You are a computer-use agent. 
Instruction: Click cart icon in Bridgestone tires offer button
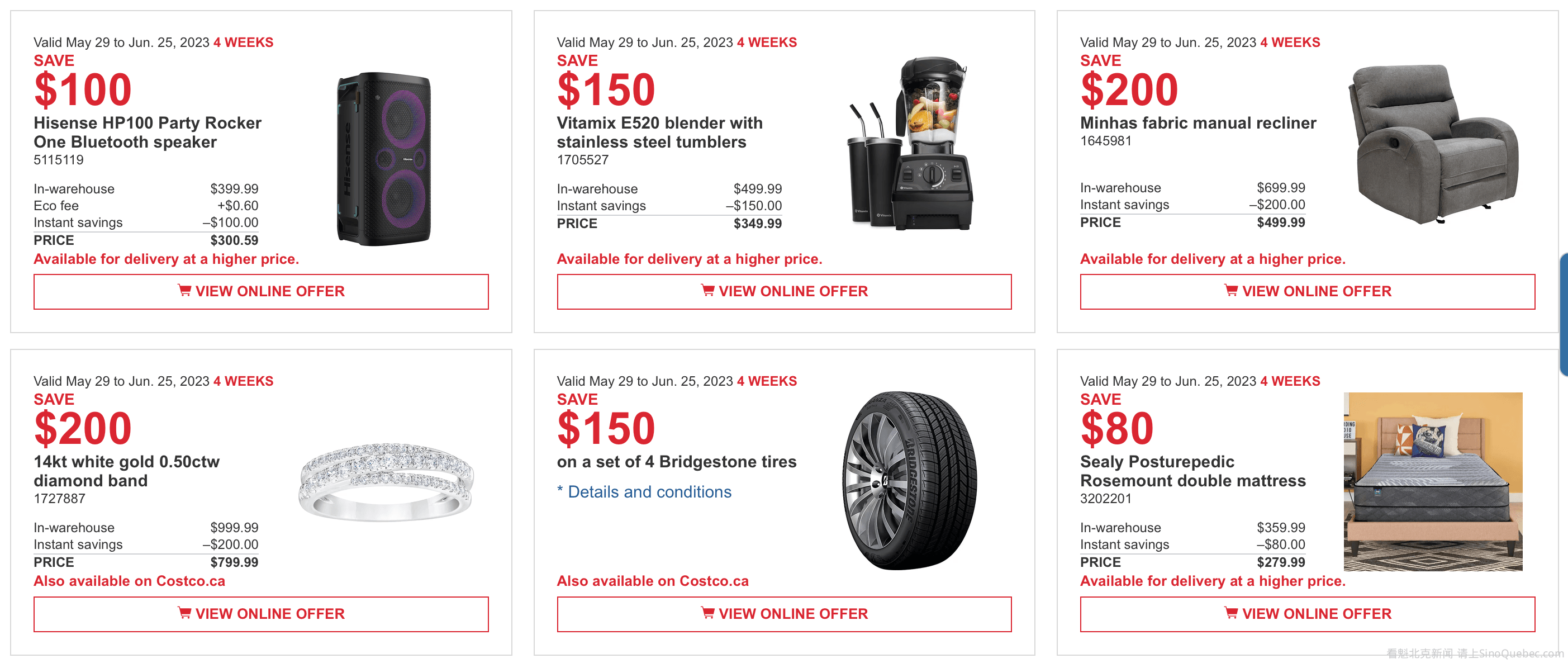pyautogui.click(x=707, y=613)
